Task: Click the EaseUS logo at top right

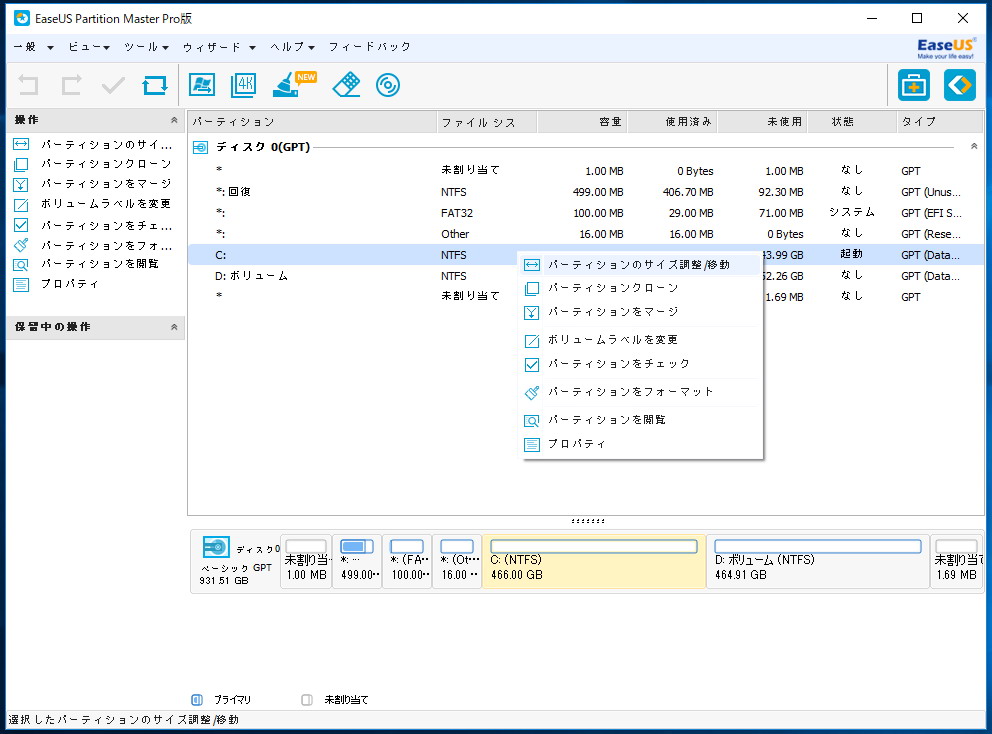Action: tap(946, 47)
